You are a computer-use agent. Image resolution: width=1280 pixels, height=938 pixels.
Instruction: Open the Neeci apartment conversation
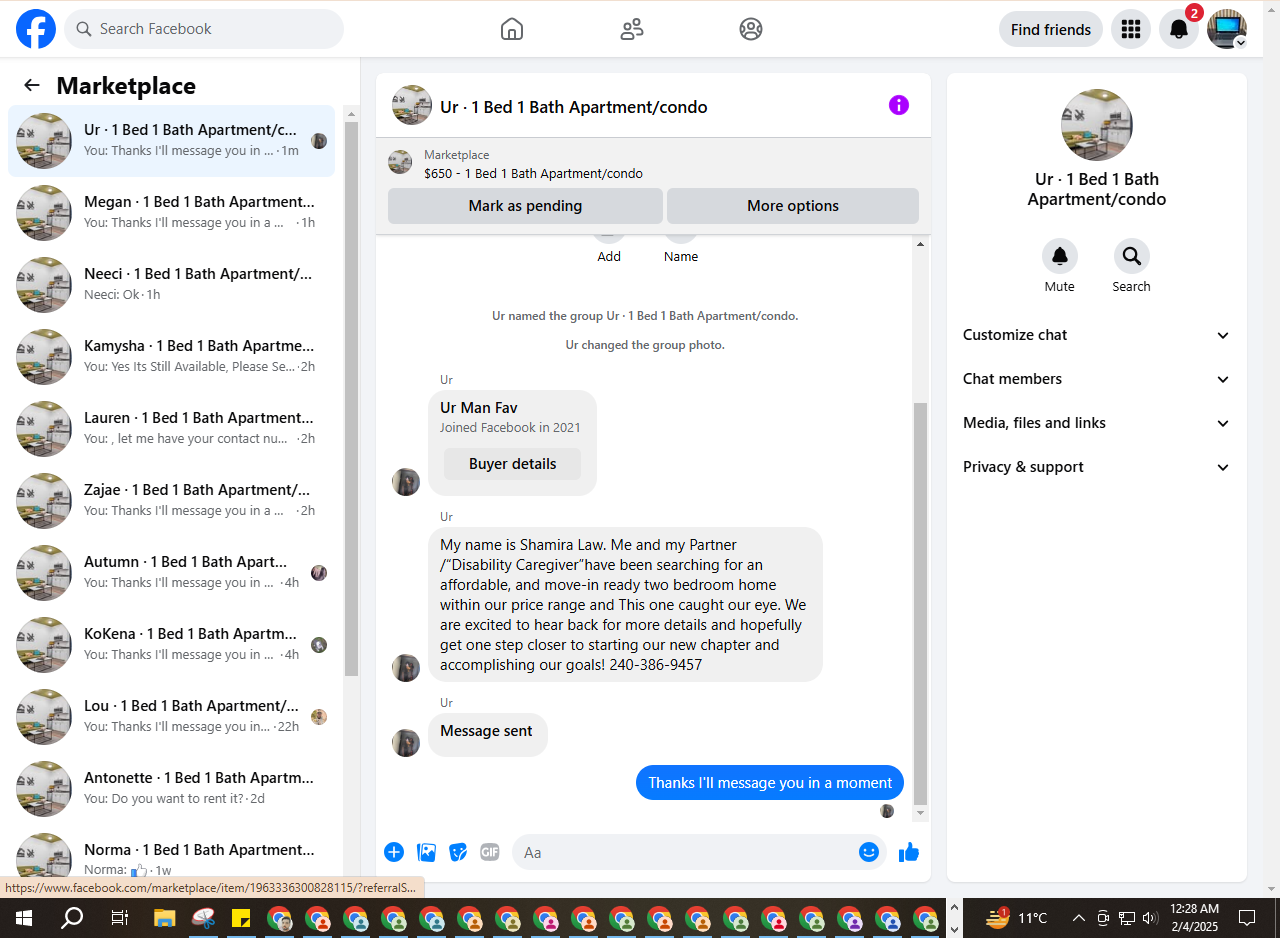171,284
